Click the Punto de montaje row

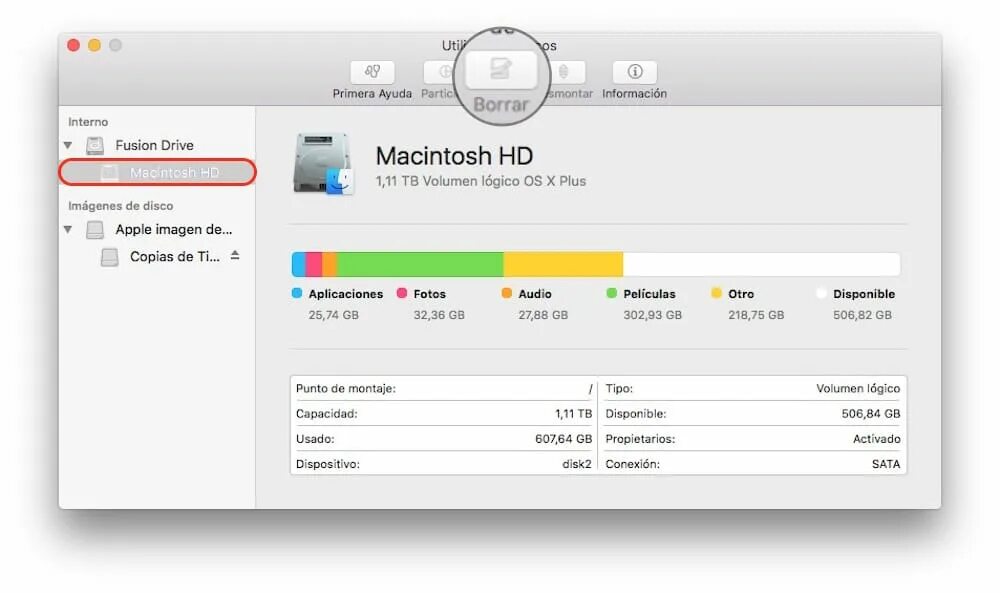click(x=444, y=388)
